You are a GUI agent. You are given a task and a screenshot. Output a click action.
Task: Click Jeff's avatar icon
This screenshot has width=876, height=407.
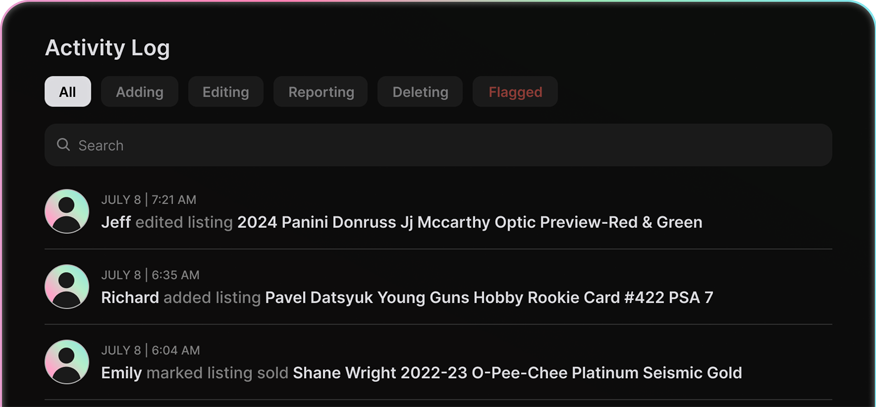(x=67, y=211)
